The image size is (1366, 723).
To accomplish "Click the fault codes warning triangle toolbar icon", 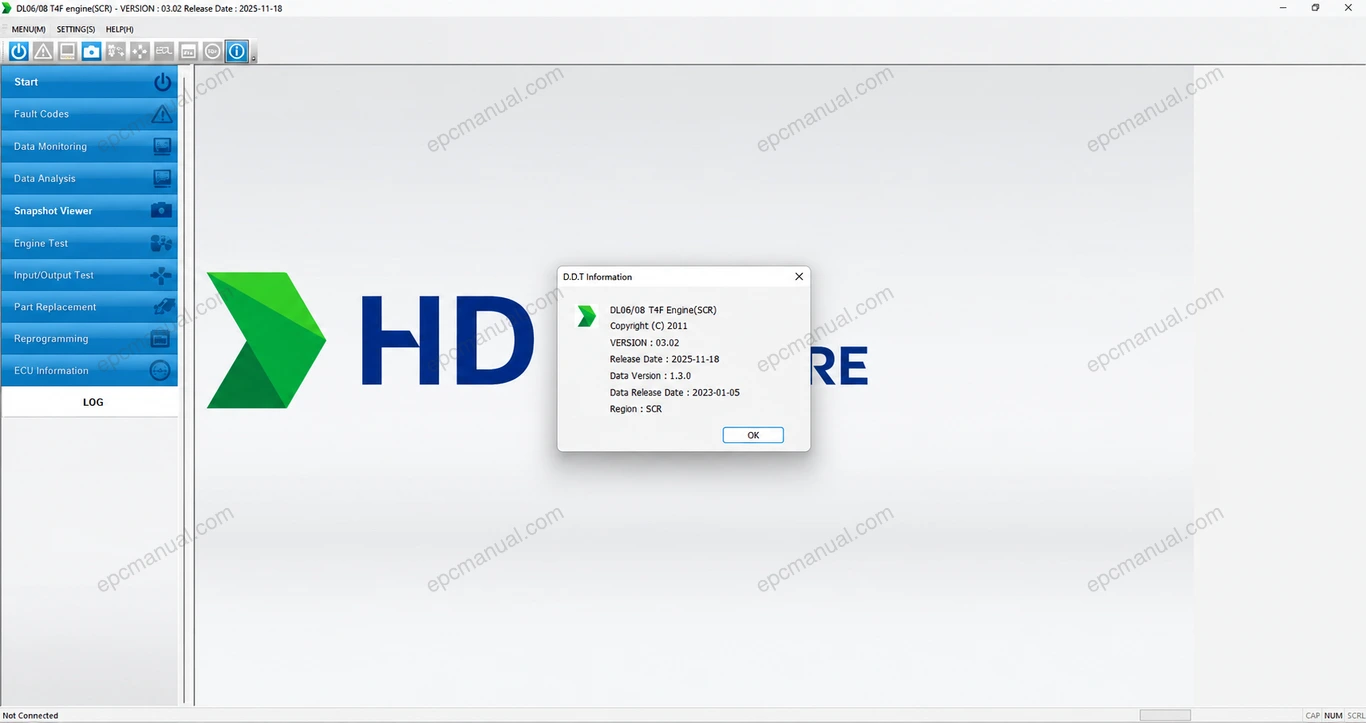I will [x=43, y=51].
